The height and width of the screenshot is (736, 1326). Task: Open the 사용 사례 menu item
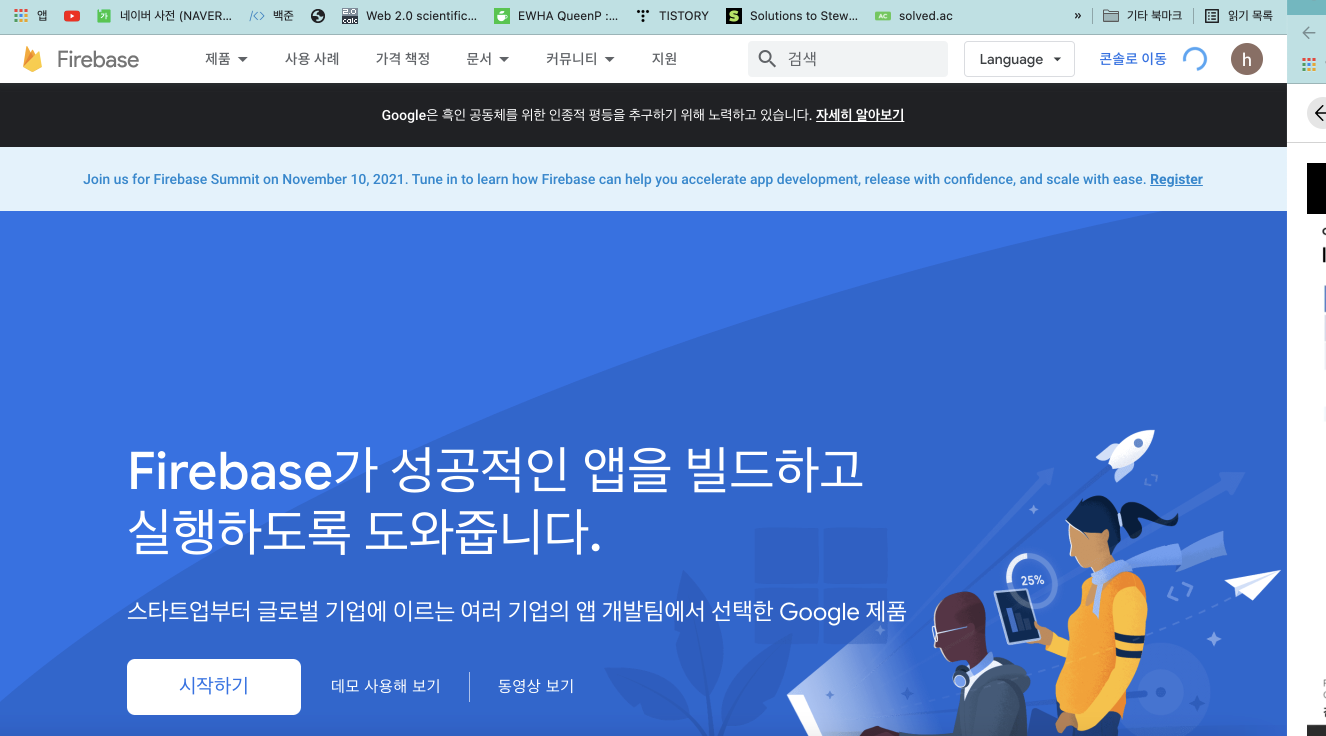click(312, 59)
